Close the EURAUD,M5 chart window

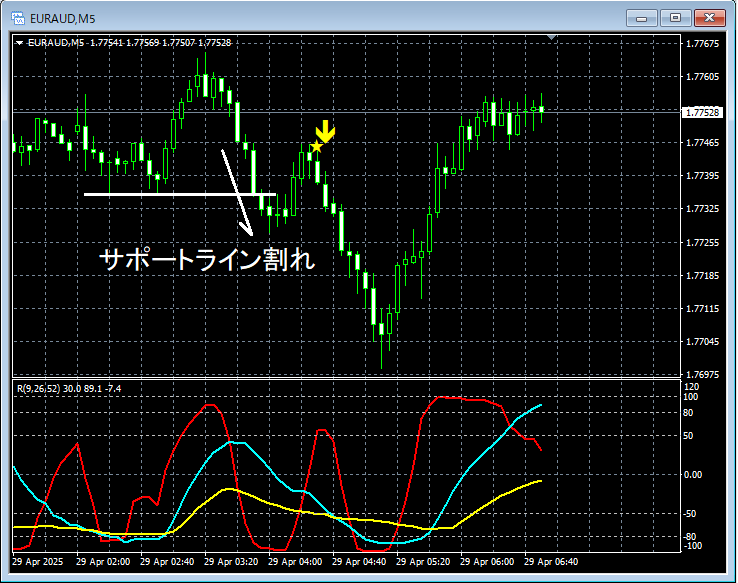click(x=710, y=18)
